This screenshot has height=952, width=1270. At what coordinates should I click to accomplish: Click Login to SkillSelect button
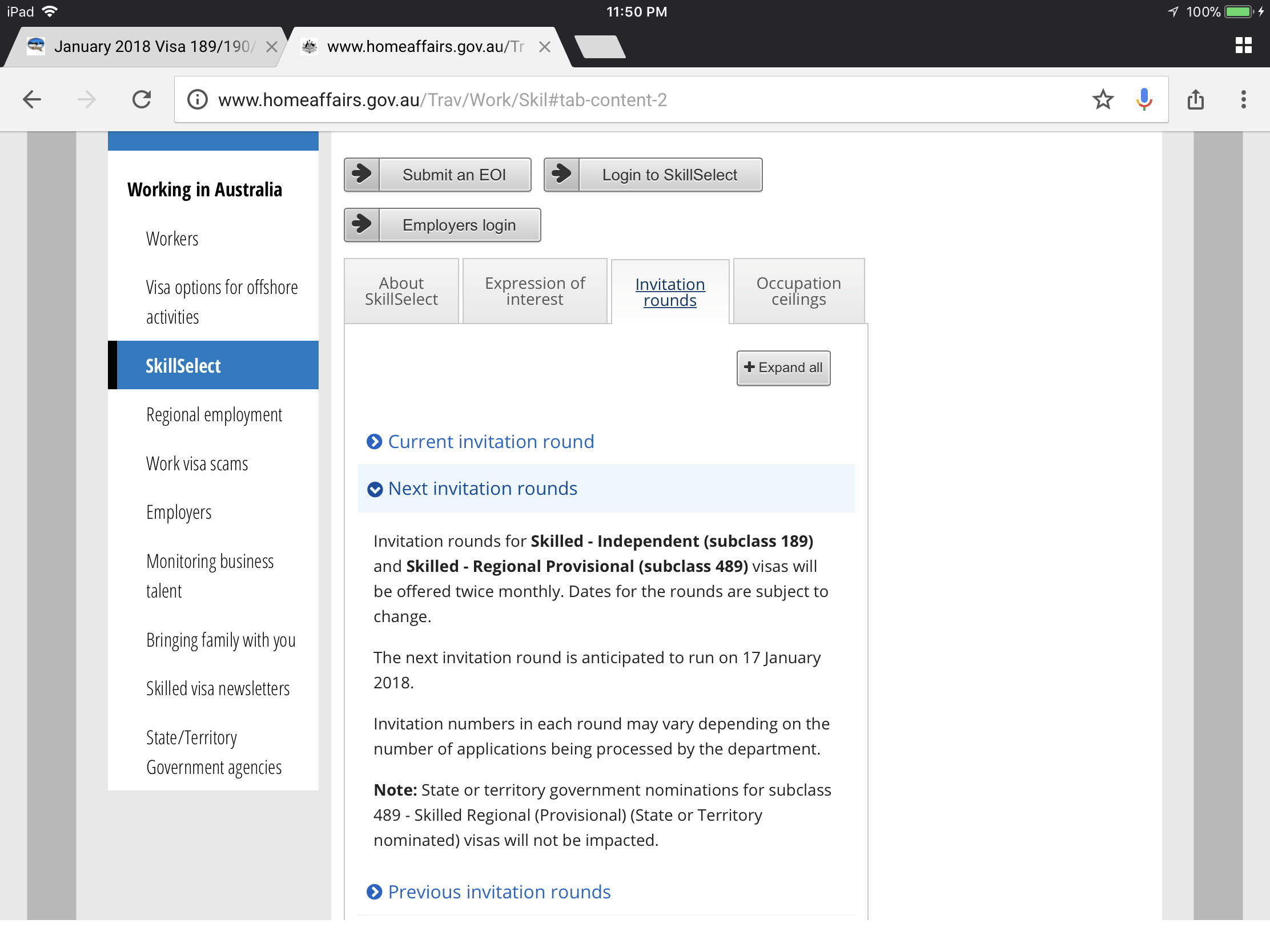pyautogui.click(x=653, y=175)
